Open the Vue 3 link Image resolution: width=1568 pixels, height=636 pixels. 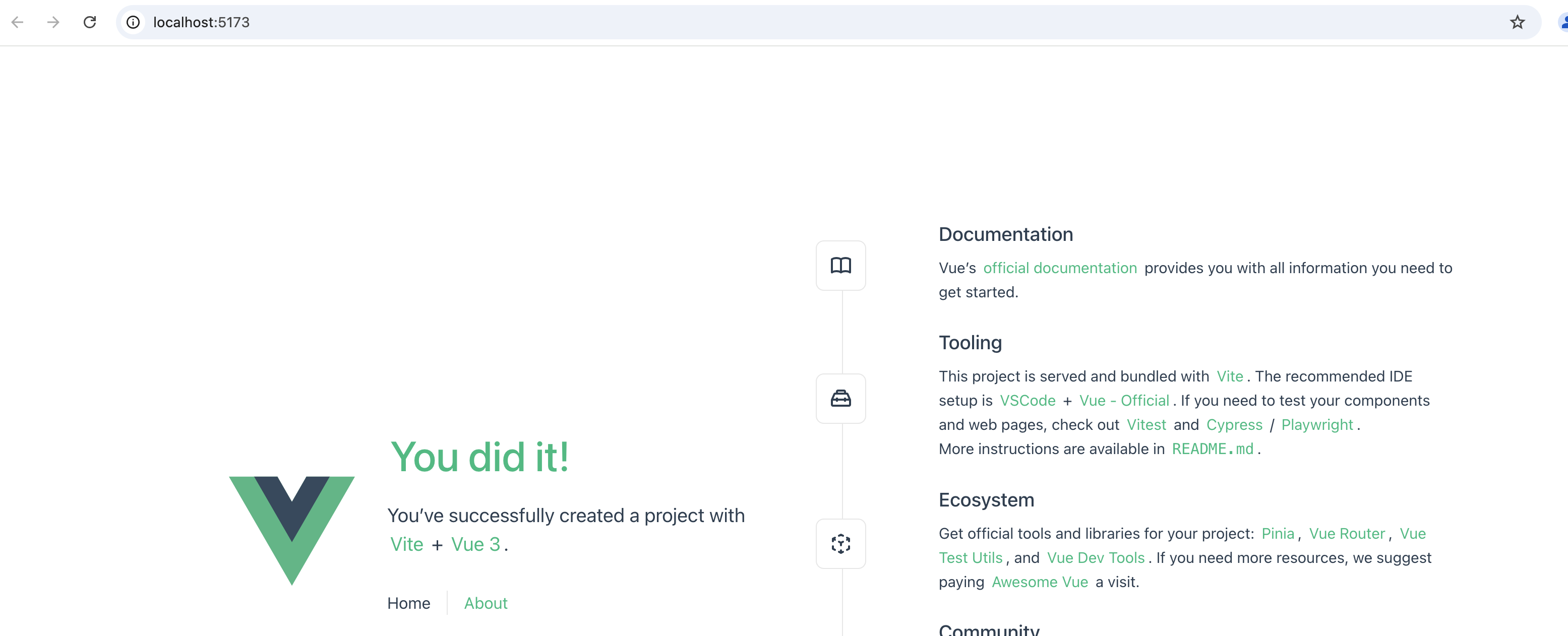(x=475, y=544)
